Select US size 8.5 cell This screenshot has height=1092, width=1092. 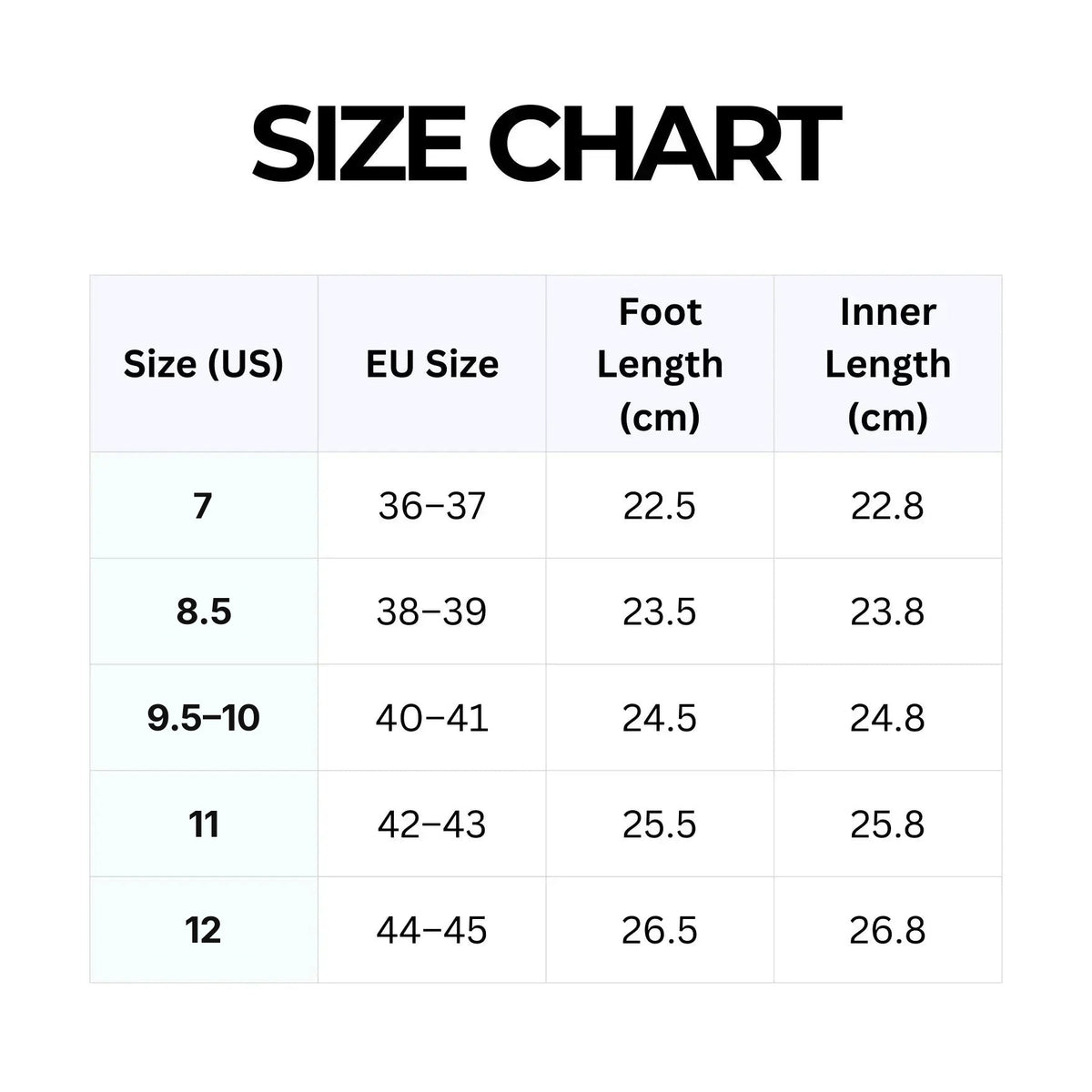pyautogui.click(x=204, y=612)
